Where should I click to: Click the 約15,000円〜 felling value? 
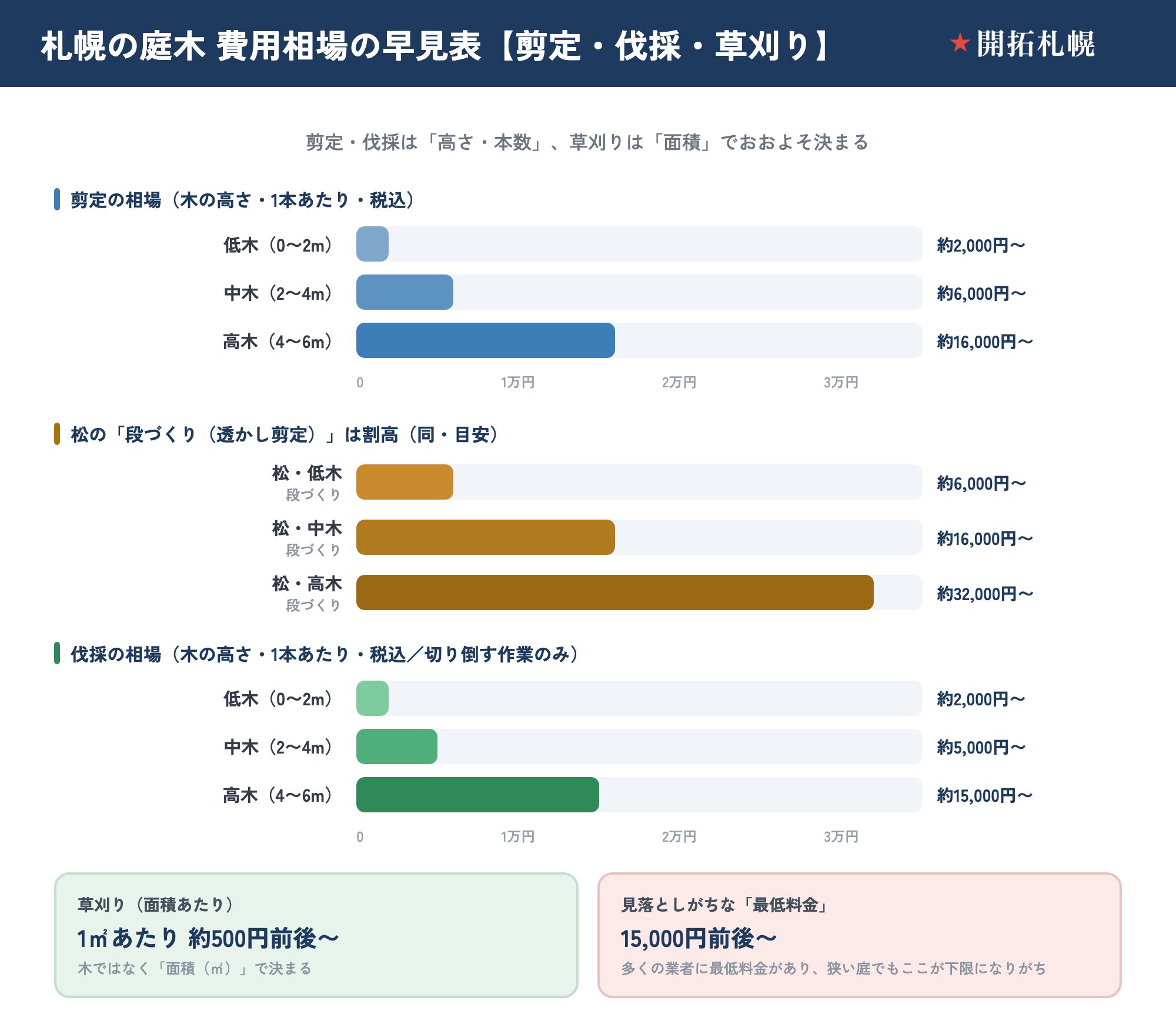pos(985,796)
